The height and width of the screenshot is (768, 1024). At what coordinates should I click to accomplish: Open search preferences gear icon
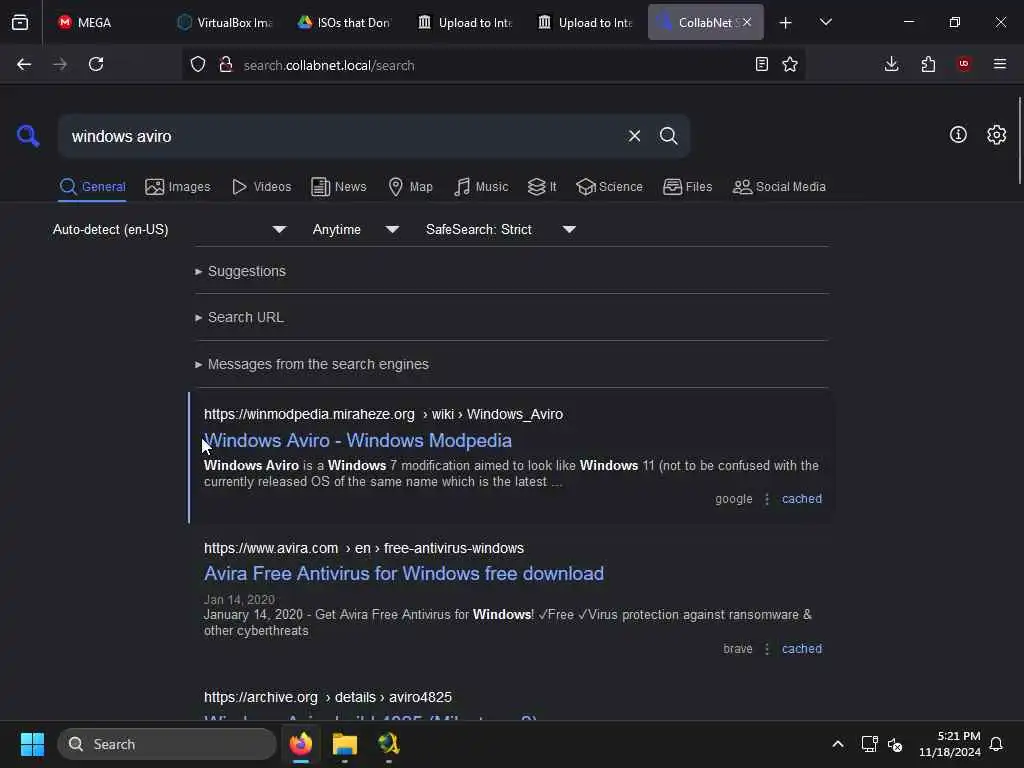point(996,135)
